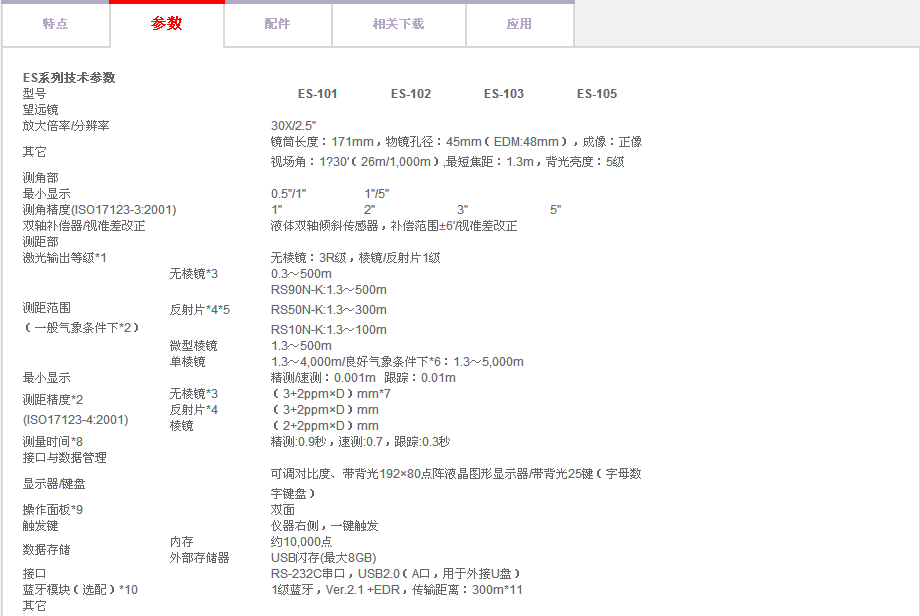
Task: Click the ES-105 model column header
Action: pyautogui.click(x=597, y=94)
